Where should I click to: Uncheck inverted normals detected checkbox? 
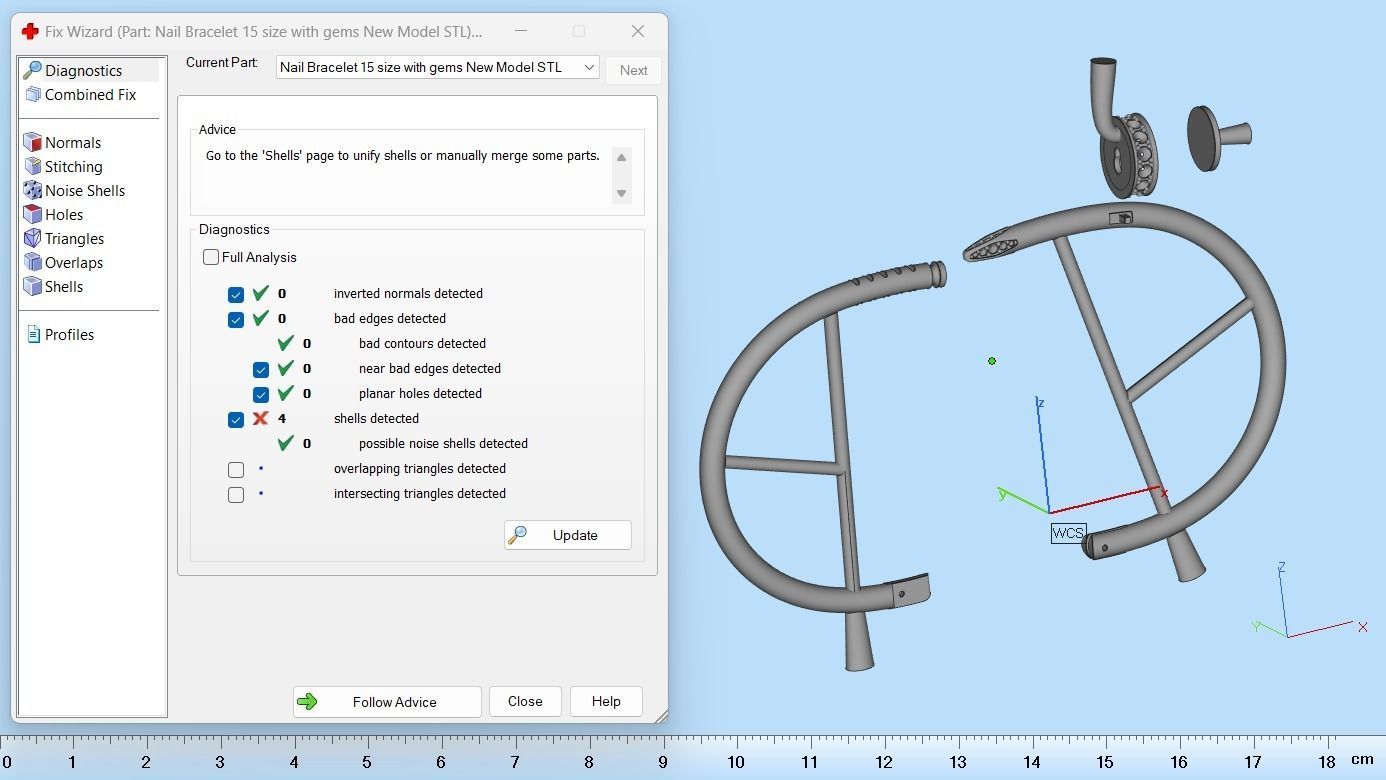(236, 295)
